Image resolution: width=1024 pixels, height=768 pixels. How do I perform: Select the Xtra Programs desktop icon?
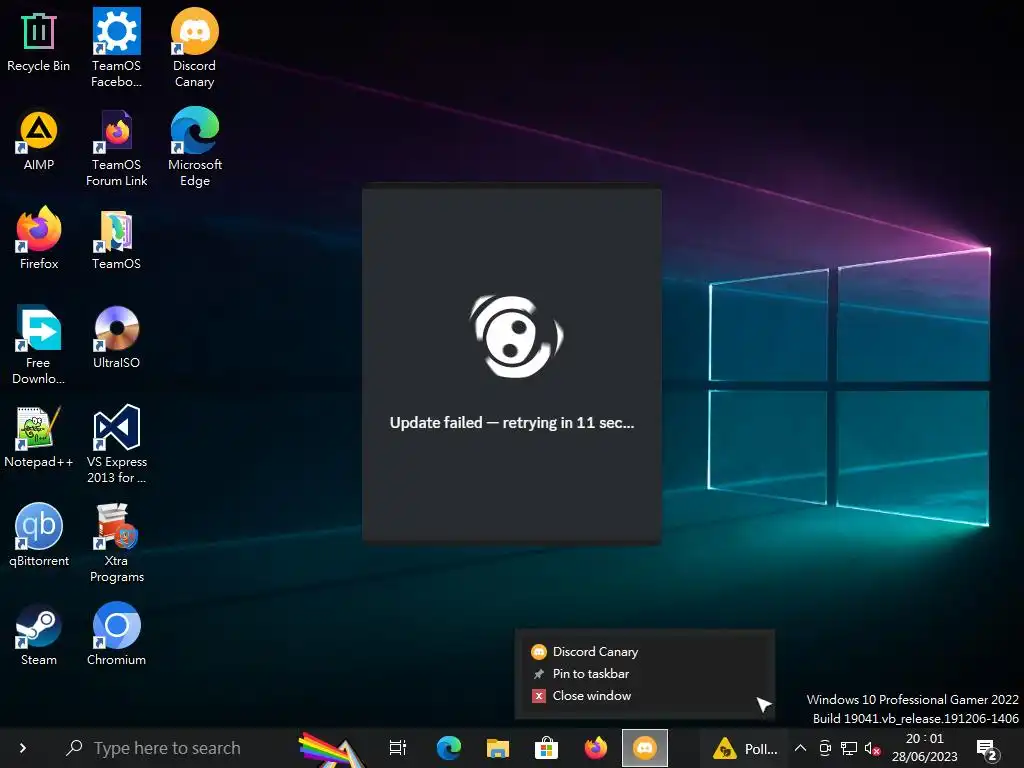click(x=116, y=543)
